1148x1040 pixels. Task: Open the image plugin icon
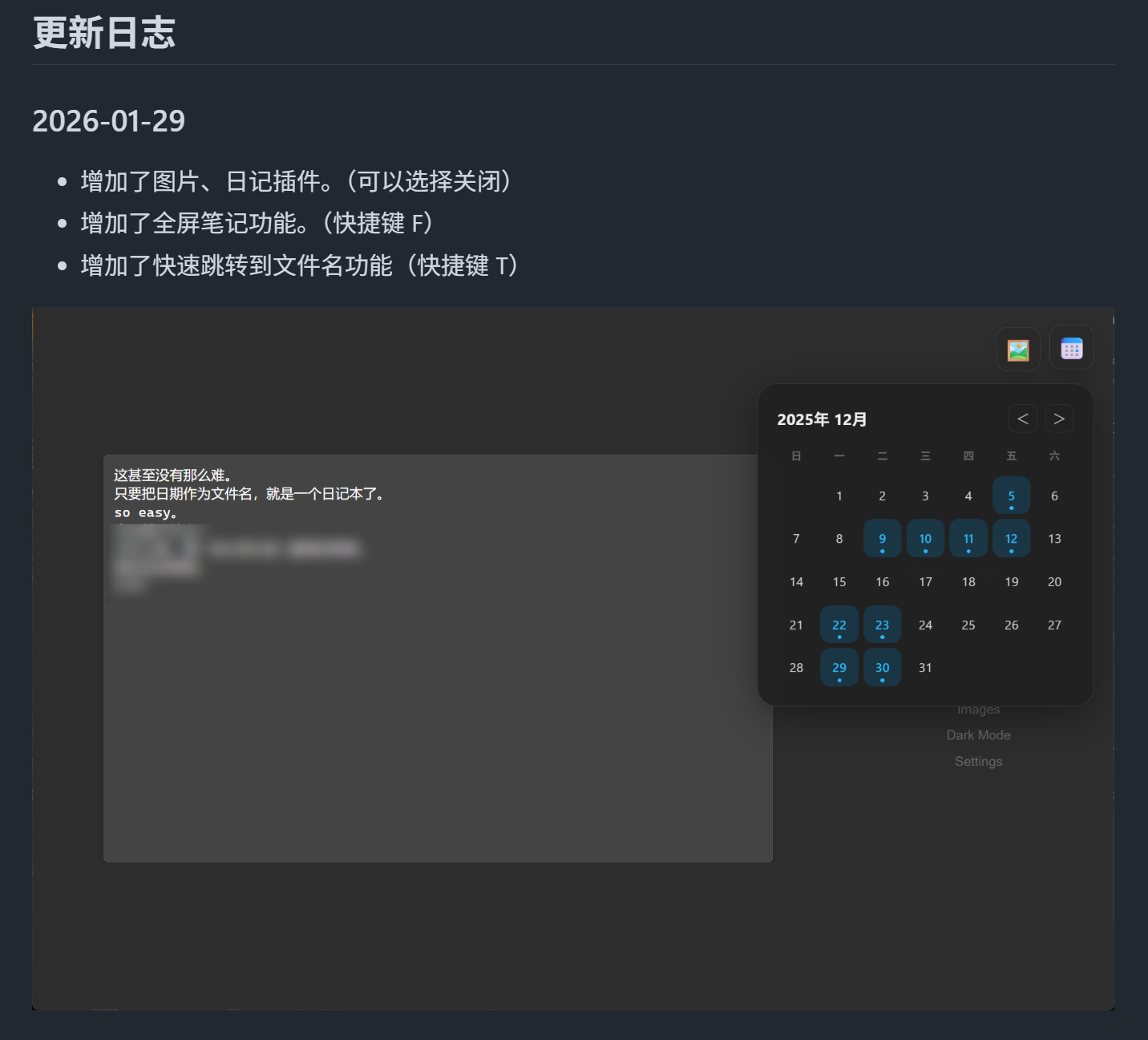click(x=1017, y=350)
